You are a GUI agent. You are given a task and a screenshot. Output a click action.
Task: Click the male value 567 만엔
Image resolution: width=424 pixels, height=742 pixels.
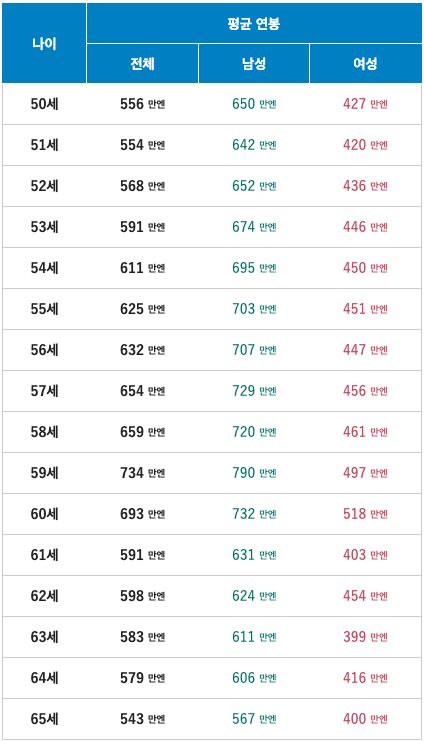(x=254, y=719)
